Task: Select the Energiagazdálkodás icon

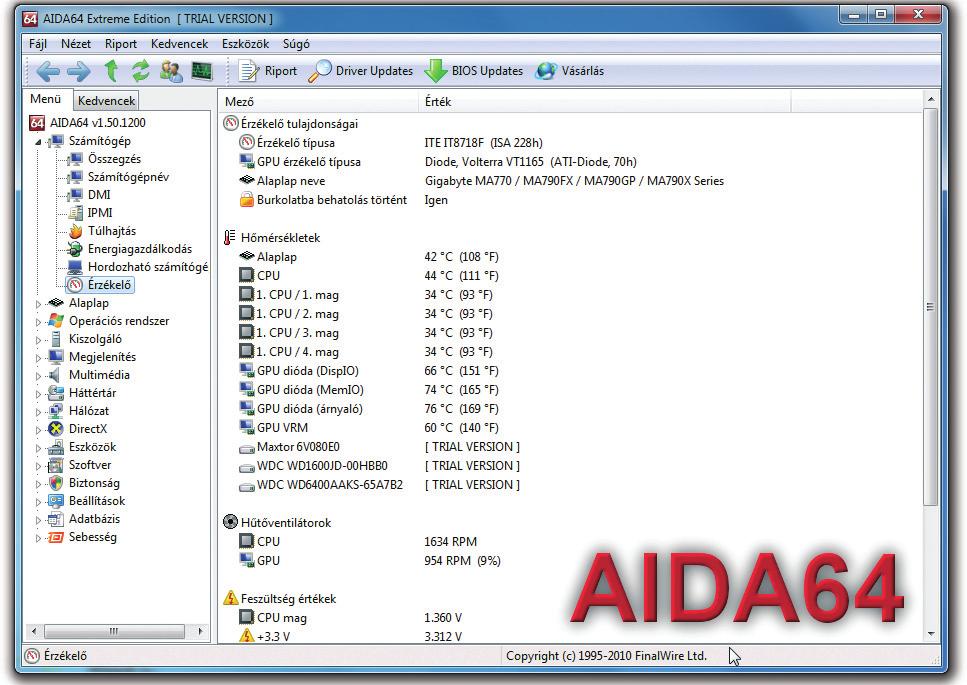Action: pyautogui.click(x=75, y=249)
